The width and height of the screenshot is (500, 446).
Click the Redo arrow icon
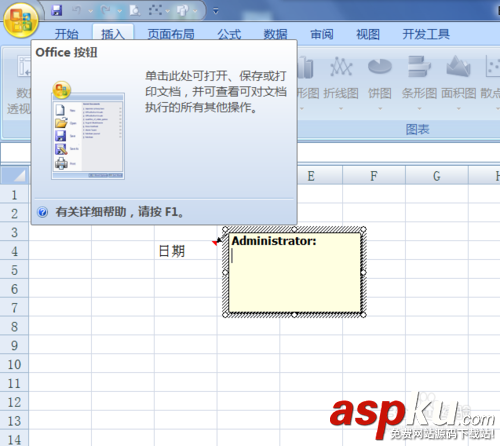coord(106,10)
